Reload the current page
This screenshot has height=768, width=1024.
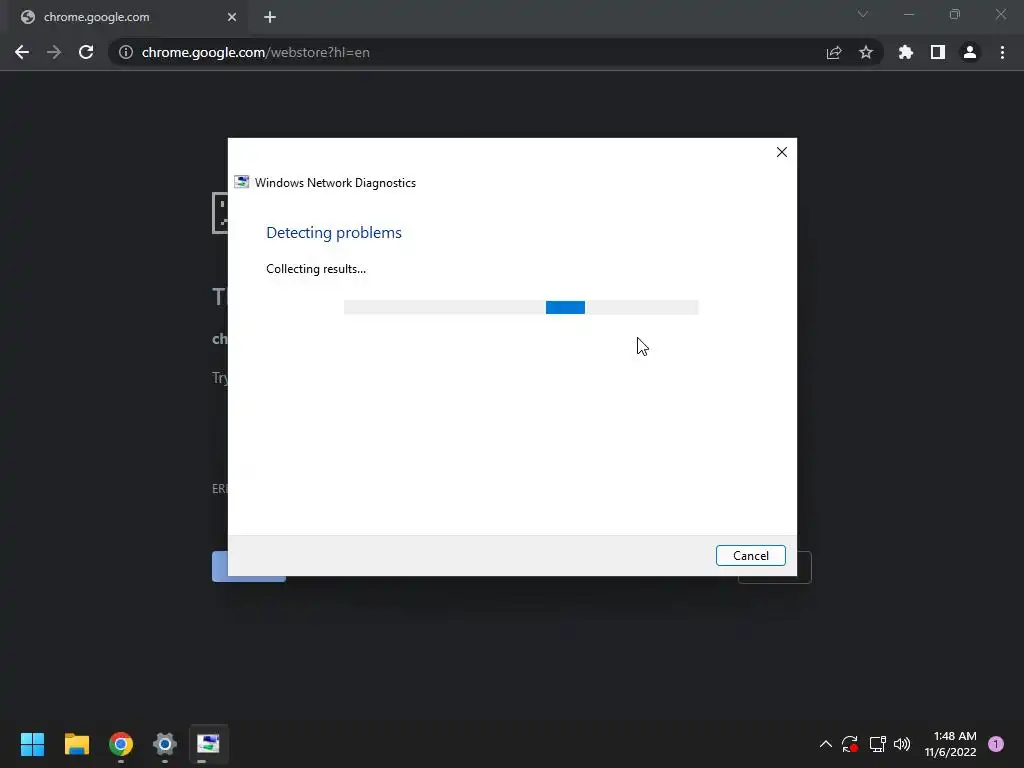pyautogui.click(x=86, y=52)
